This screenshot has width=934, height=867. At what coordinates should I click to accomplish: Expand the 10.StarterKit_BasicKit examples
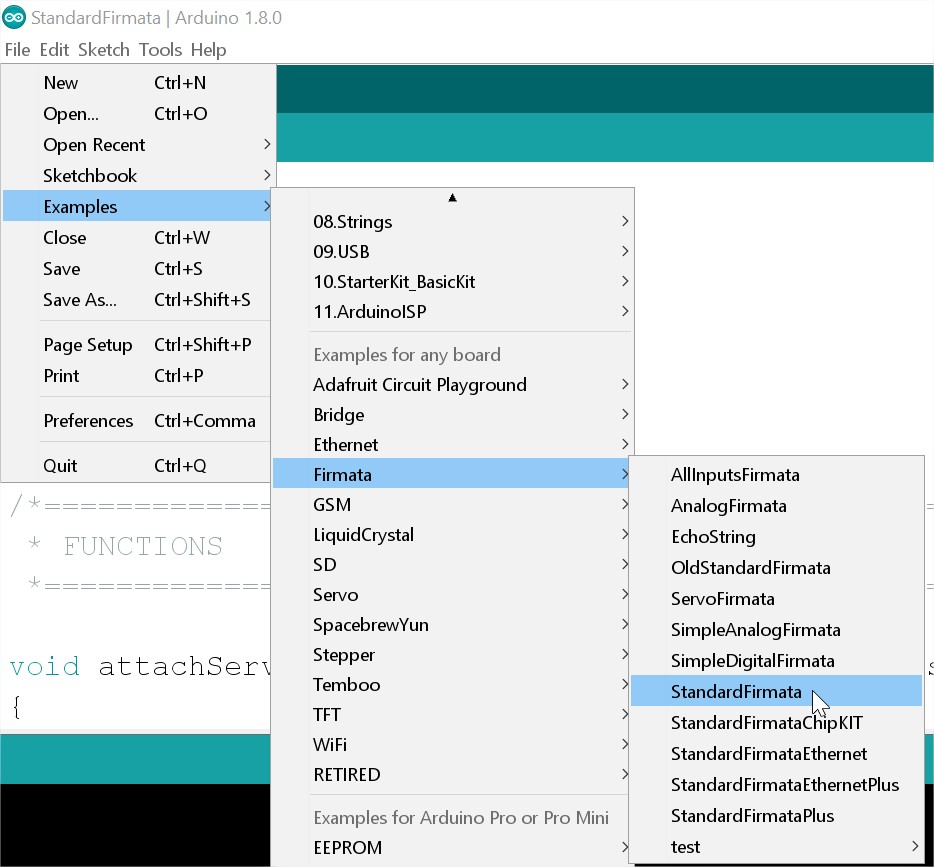(452, 282)
